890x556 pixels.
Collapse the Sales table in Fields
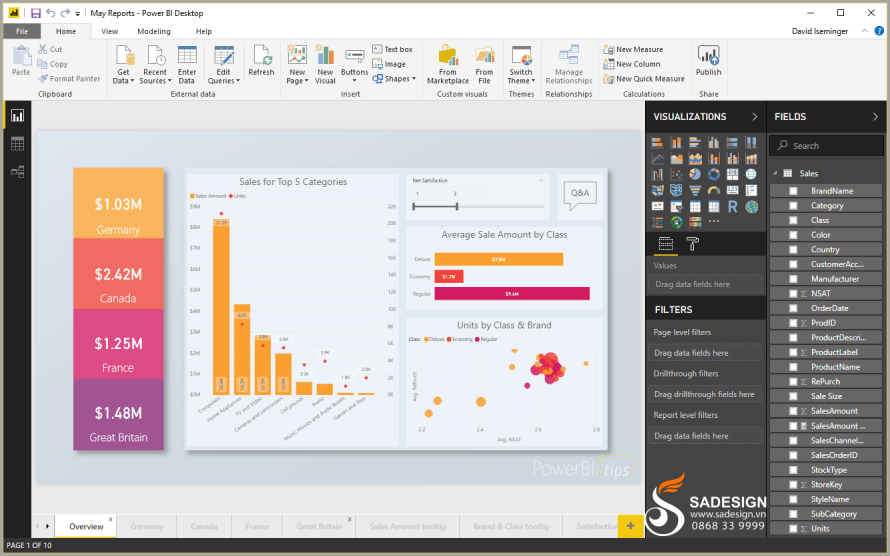coord(775,173)
